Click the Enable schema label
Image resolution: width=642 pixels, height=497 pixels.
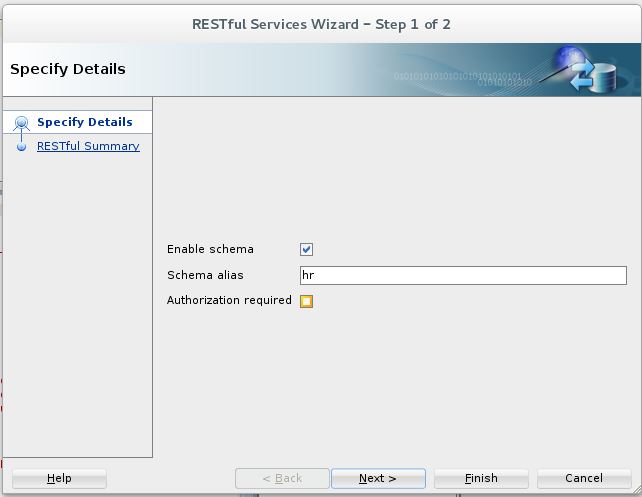click(x=210, y=250)
